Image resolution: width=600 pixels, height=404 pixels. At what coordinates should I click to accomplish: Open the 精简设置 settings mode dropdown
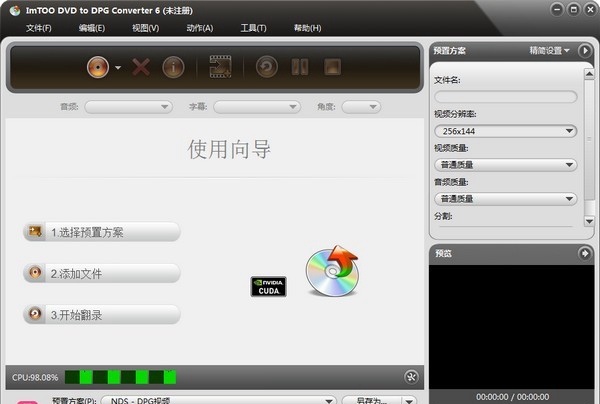pos(549,50)
